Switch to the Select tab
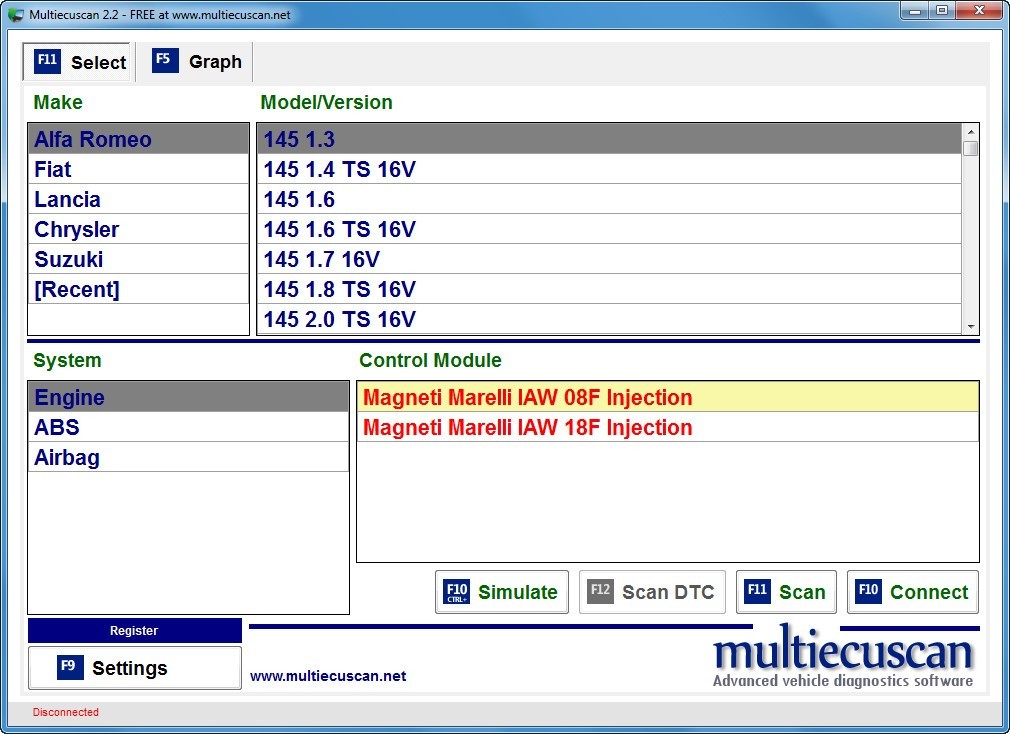 (77, 61)
